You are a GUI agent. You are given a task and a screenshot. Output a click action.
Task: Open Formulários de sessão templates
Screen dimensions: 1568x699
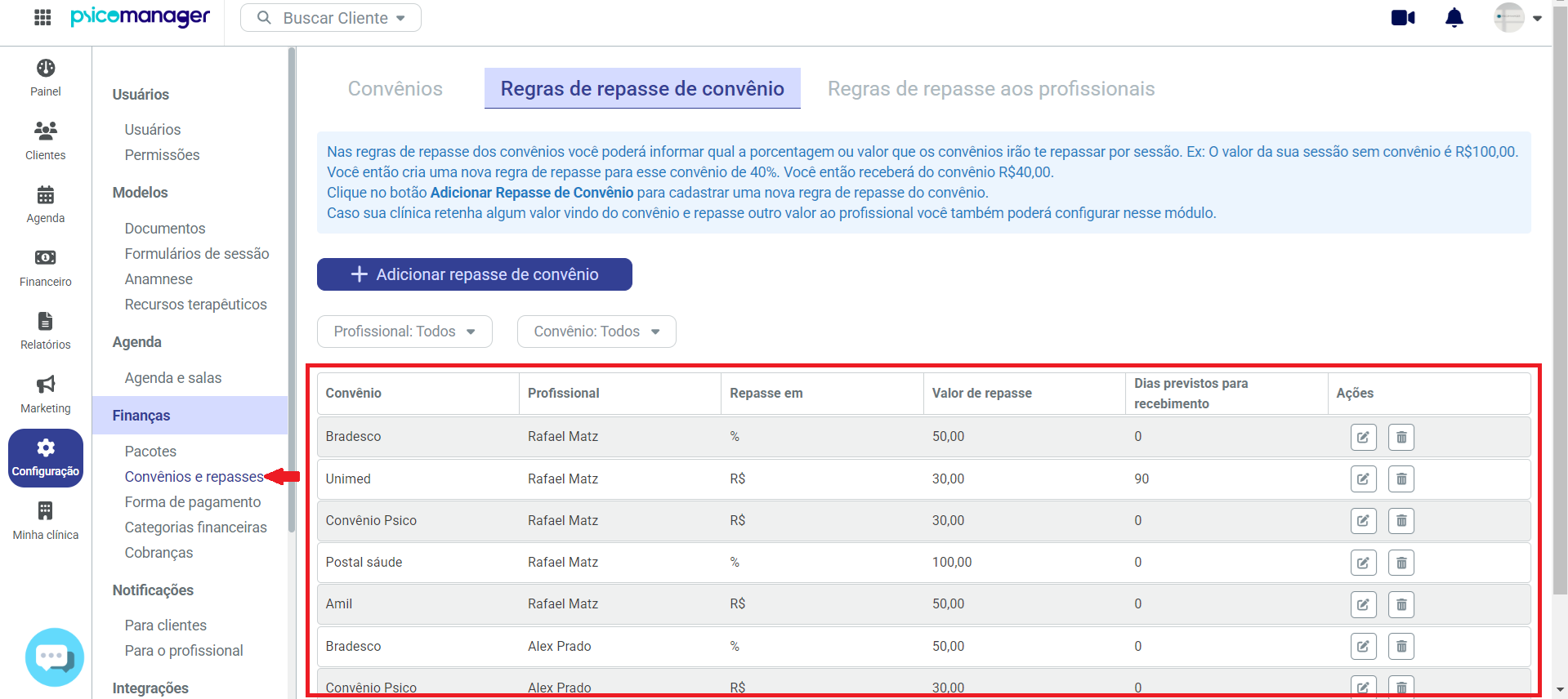pyautogui.click(x=197, y=254)
